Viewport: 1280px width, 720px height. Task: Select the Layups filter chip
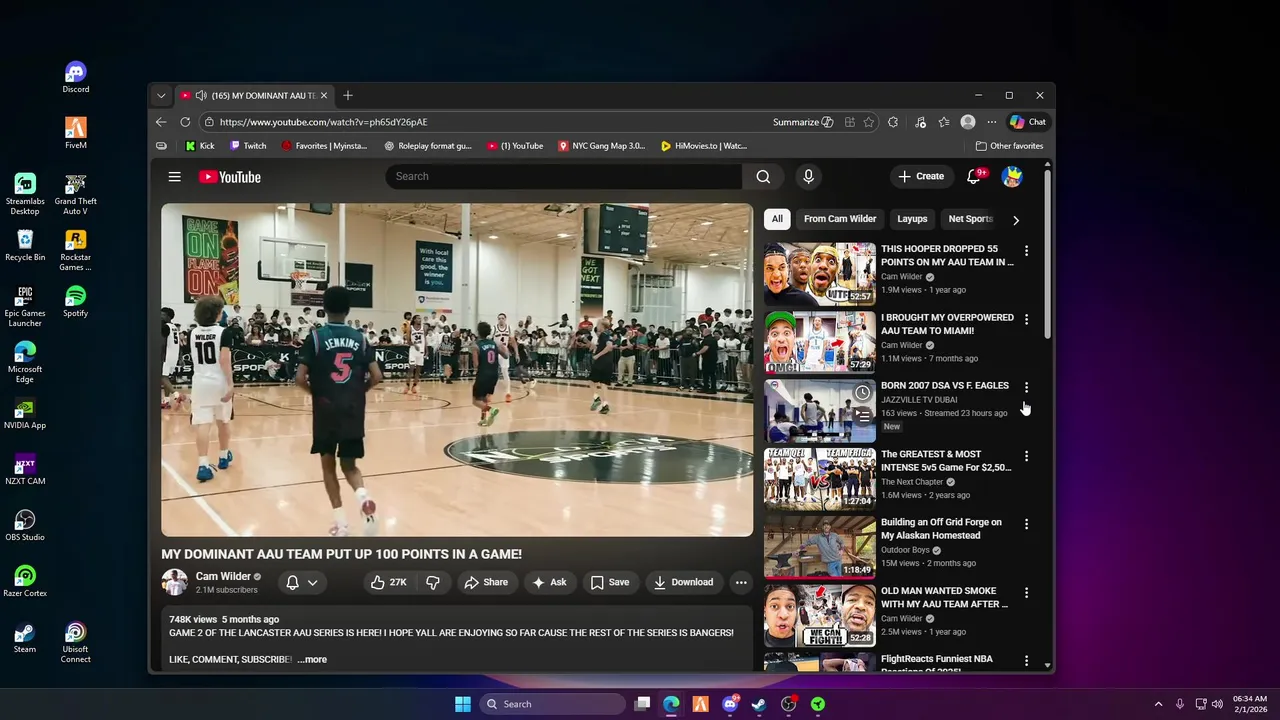point(912,219)
